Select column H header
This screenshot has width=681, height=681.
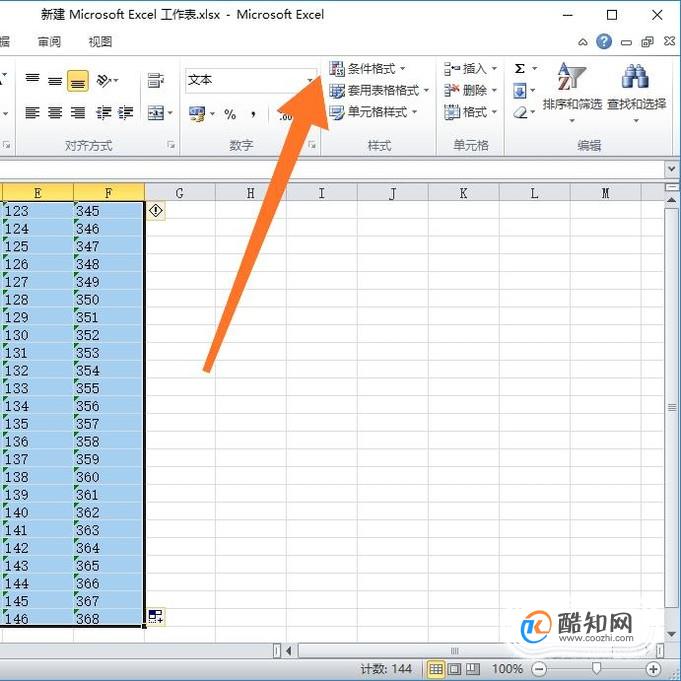(x=251, y=193)
